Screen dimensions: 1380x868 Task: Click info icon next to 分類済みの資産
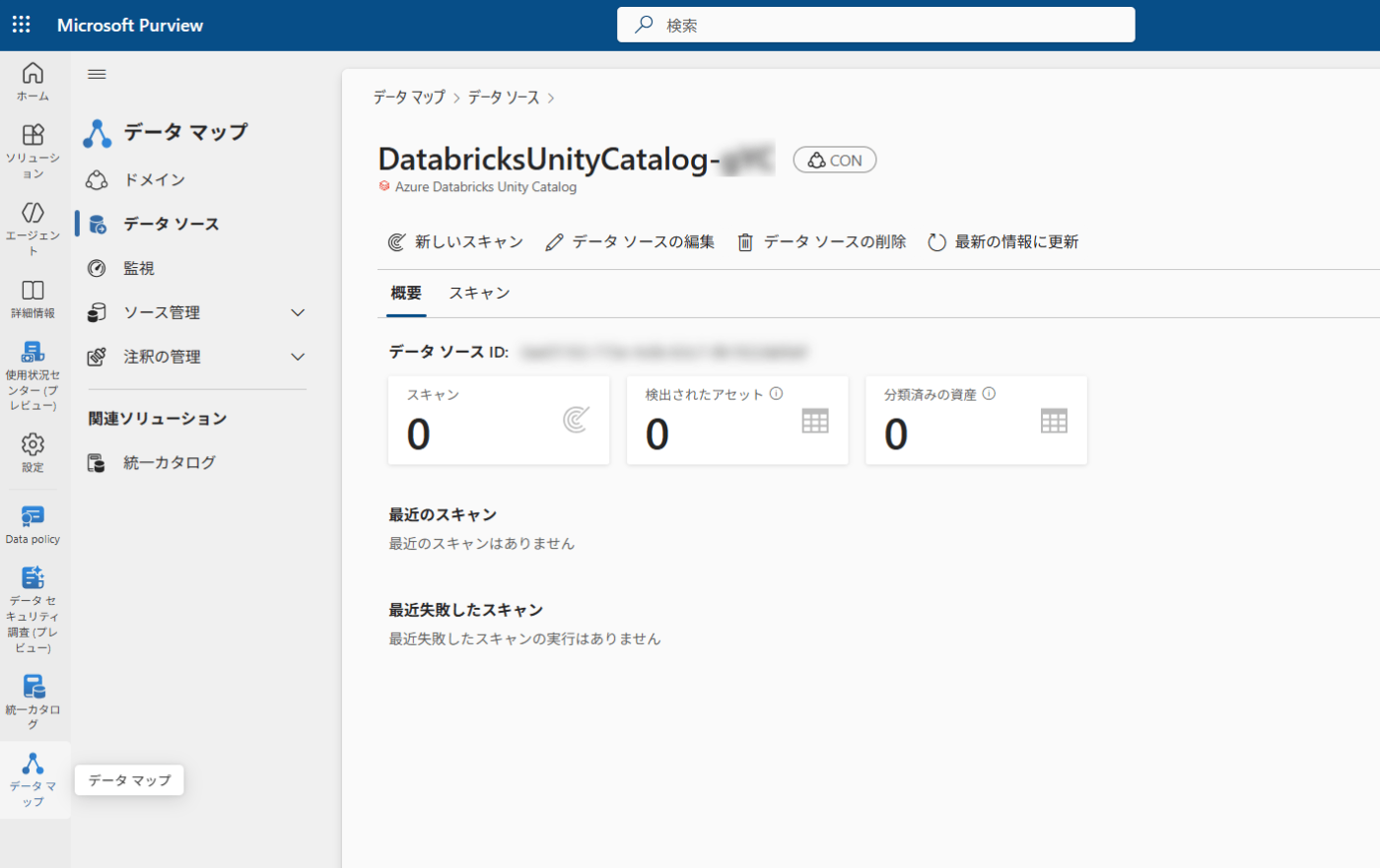pos(989,393)
